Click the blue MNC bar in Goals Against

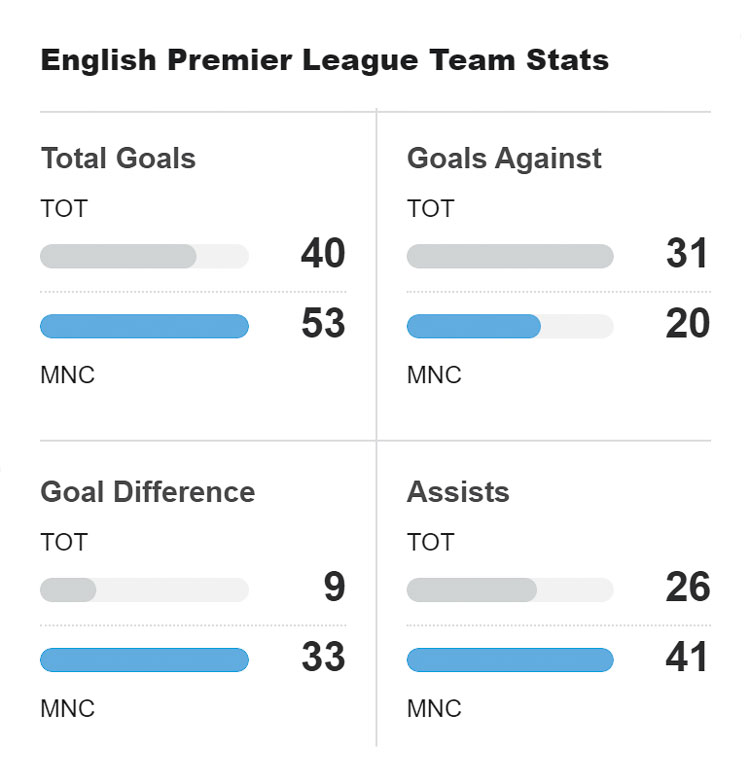point(474,326)
